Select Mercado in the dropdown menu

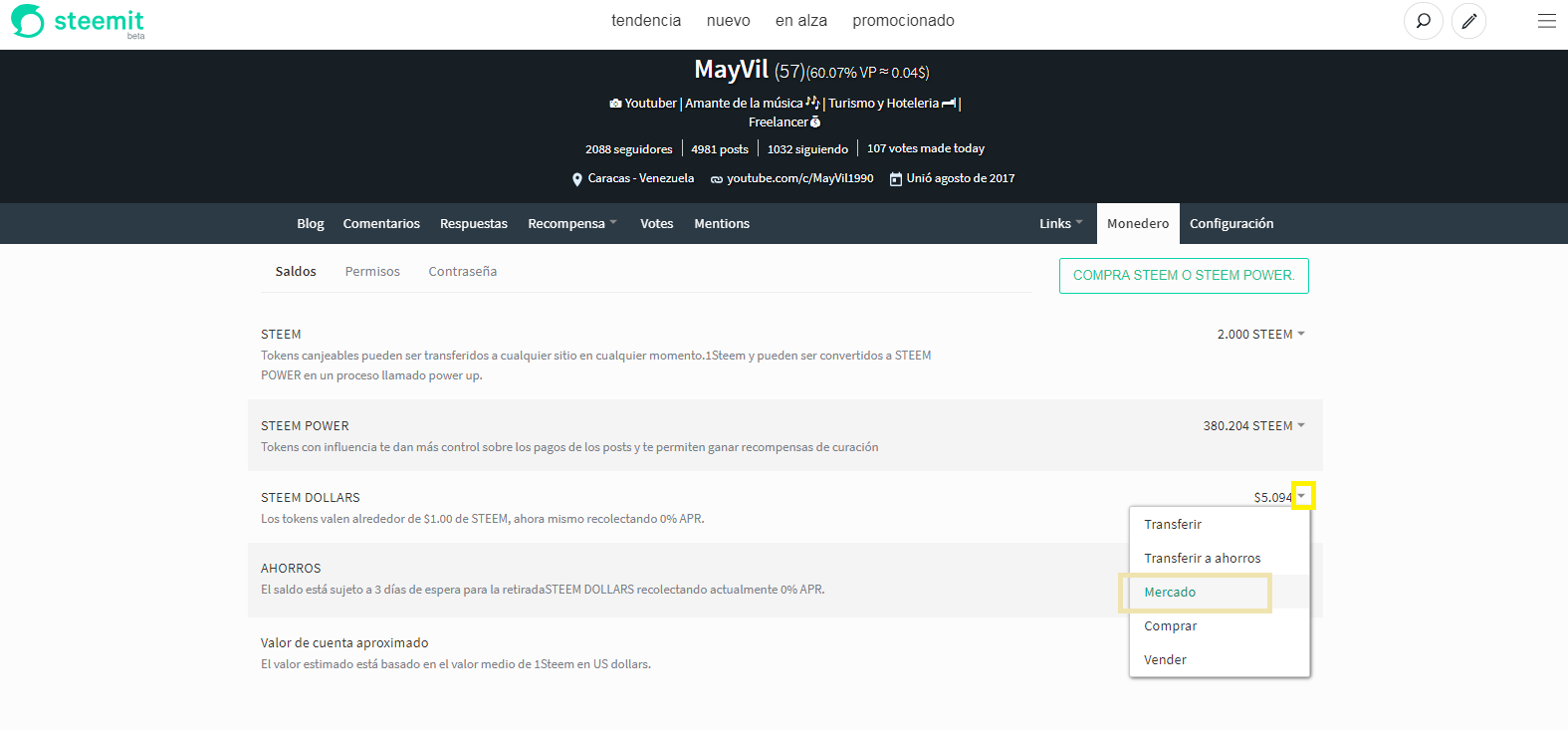pos(1170,593)
